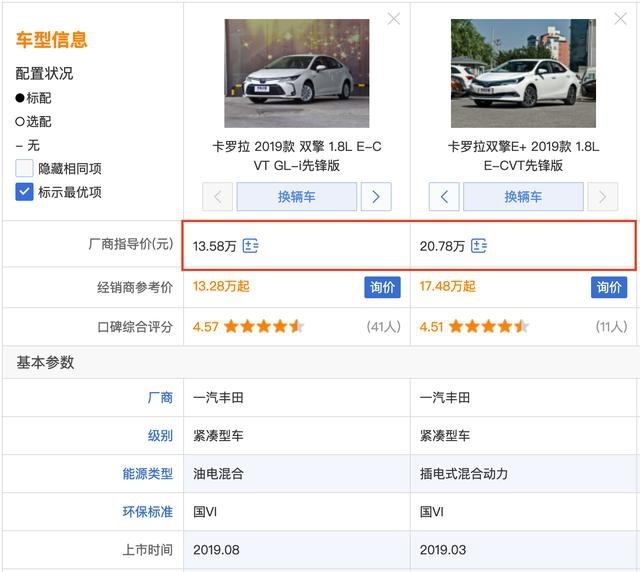640x572 pixels.
Task: Click the 车型信息 heading
Action: (52, 40)
